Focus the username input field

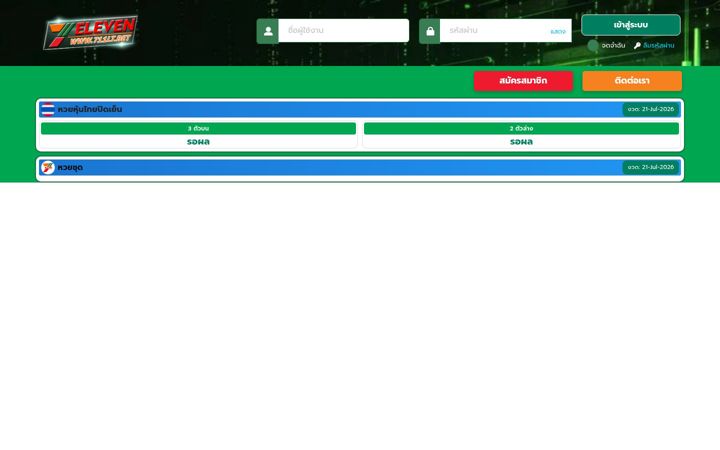[x=343, y=31]
